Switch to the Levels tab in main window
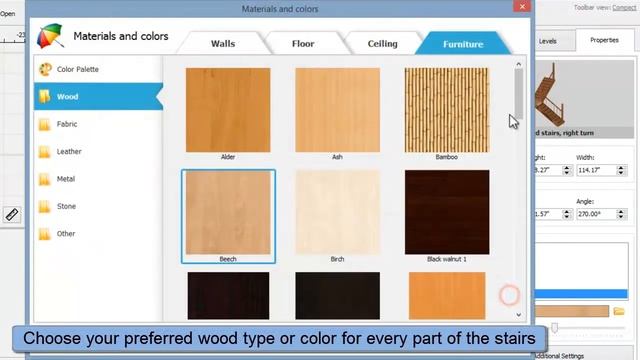The height and width of the screenshot is (360, 640). pos(547,41)
